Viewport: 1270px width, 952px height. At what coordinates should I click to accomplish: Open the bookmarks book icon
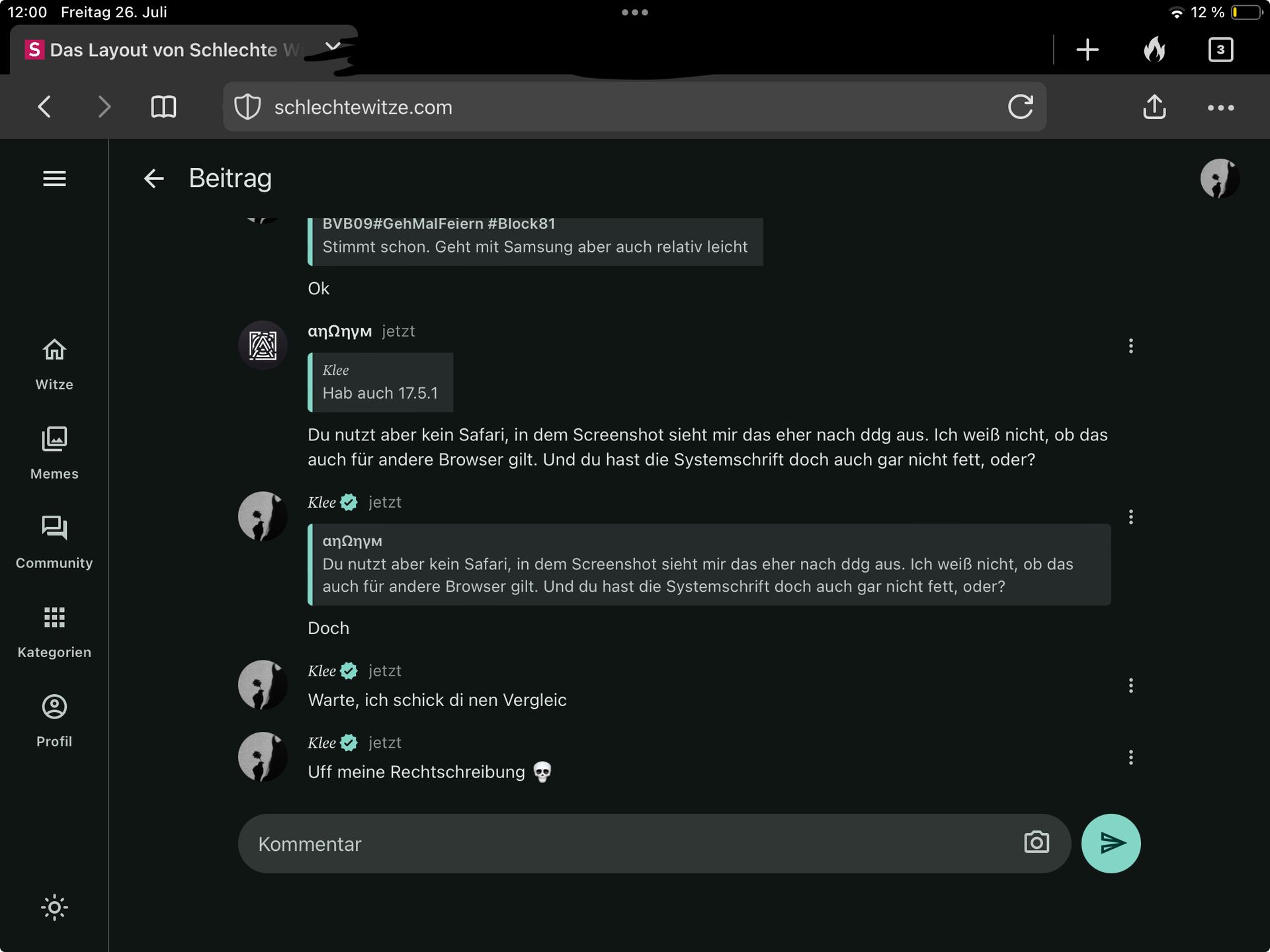click(x=163, y=107)
